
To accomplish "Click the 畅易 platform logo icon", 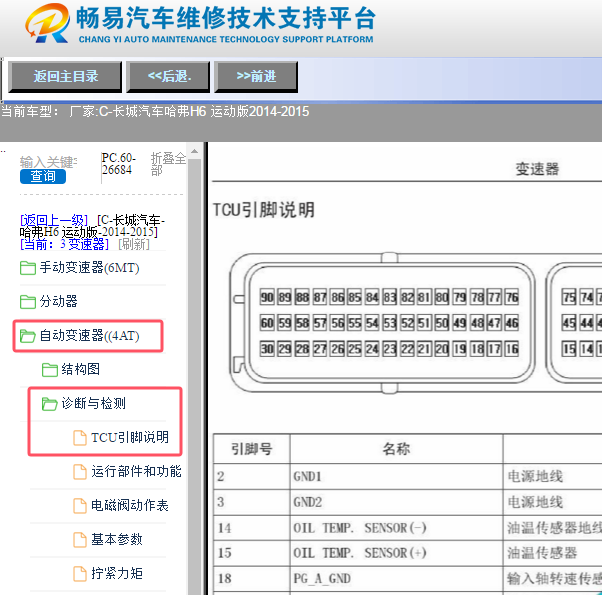I will click(x=48, y=24).
